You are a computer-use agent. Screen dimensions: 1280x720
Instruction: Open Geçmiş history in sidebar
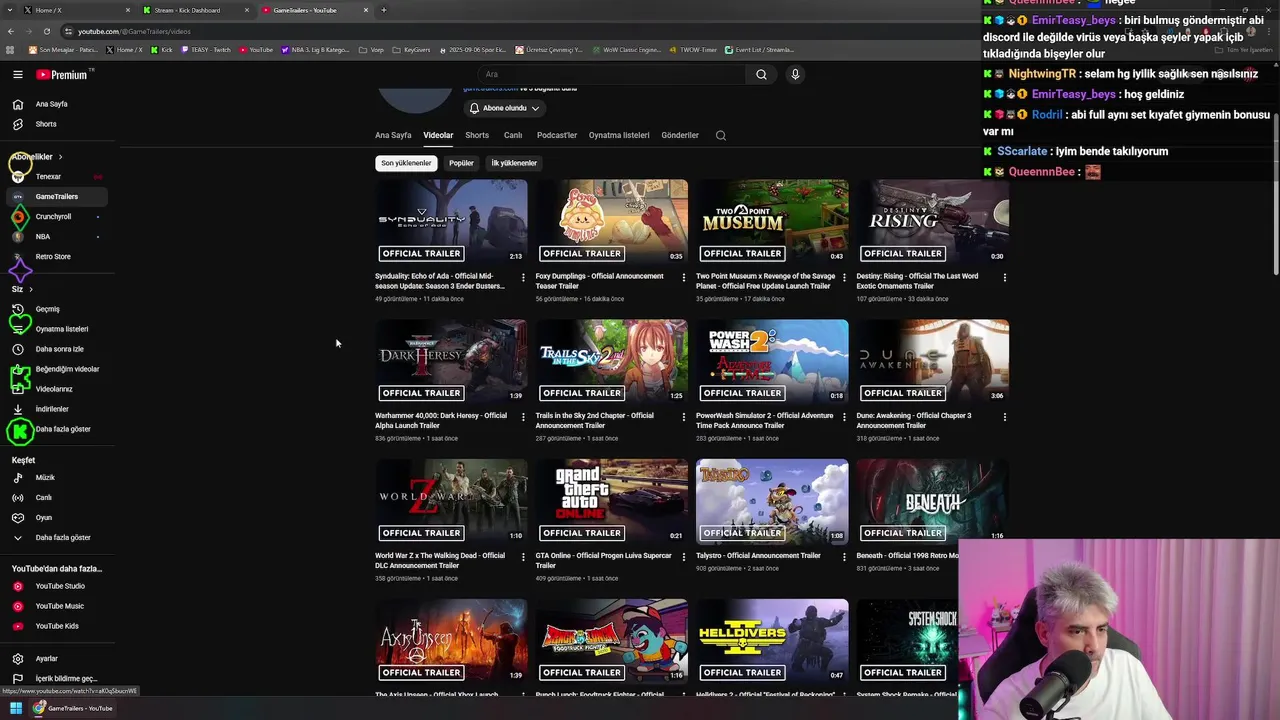(48, 309)
